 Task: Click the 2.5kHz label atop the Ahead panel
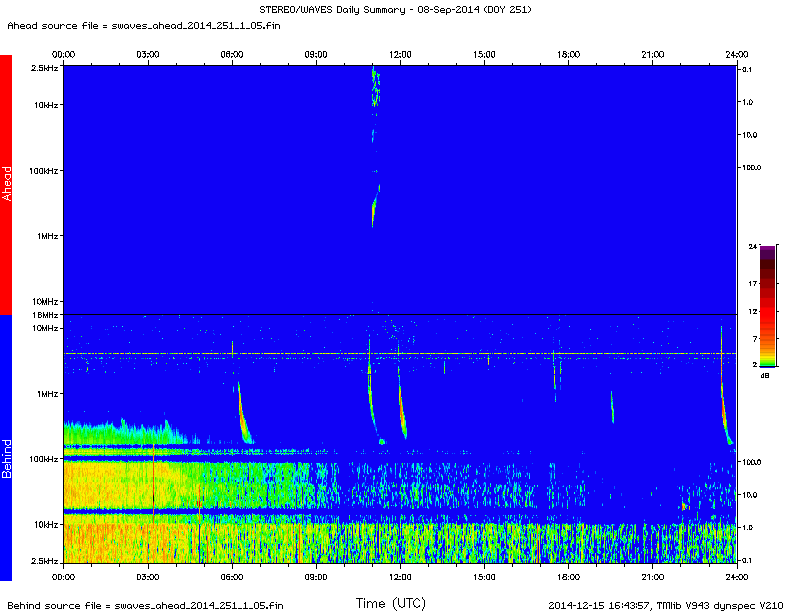pyautogui.click(x=45, y=68)
